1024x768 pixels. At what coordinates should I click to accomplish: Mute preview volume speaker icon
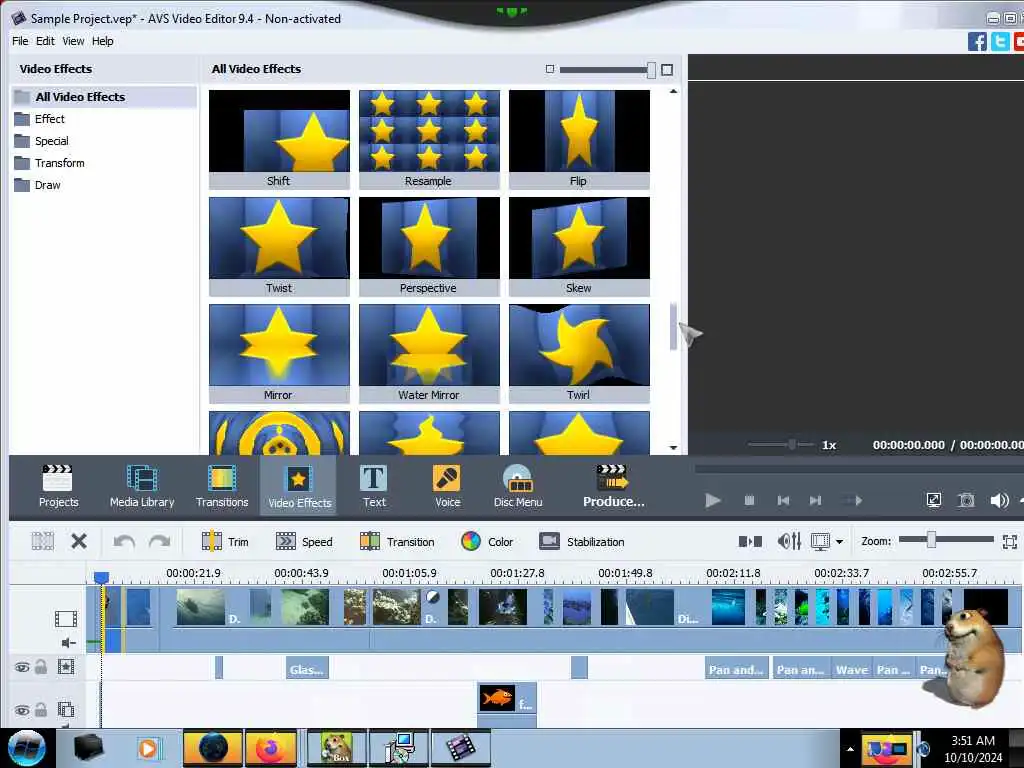coord(999,500)
